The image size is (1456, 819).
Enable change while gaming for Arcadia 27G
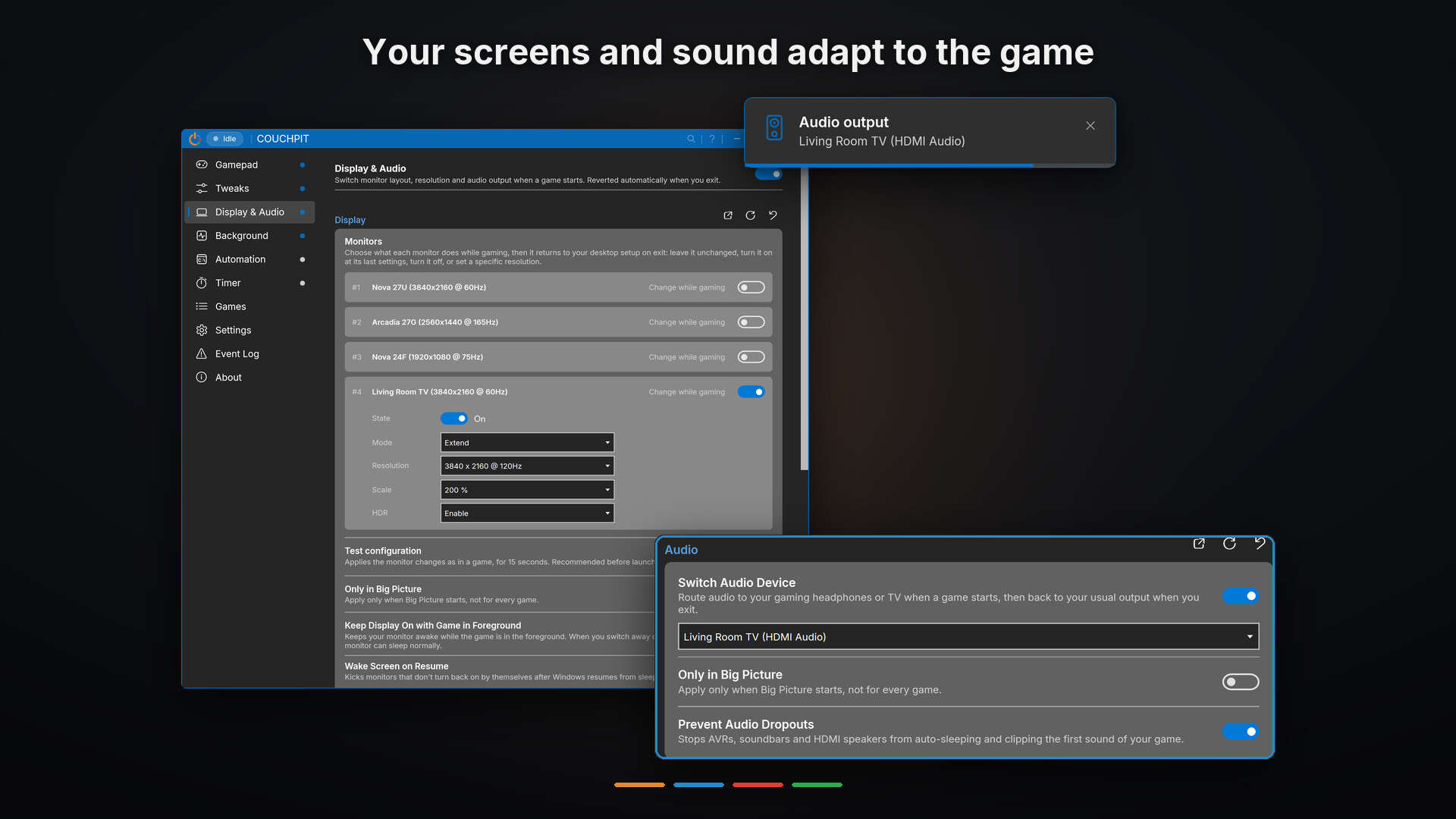coord(752,322)
